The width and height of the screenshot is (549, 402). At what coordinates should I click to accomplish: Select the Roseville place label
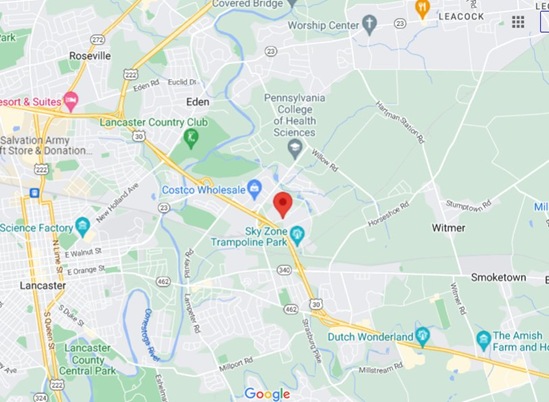(90, 56)
